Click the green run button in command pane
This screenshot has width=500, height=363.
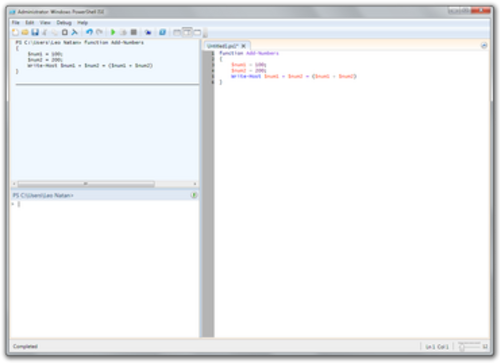pos(194,195)
